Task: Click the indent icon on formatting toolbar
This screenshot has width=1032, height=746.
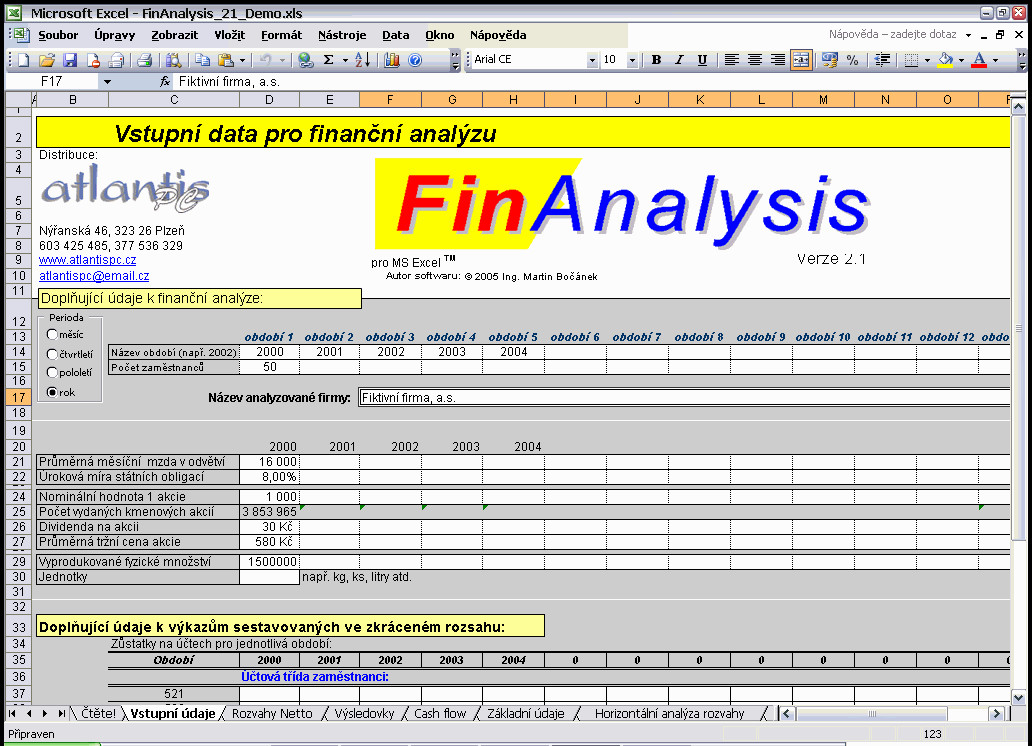Action: tap(882, 60)
